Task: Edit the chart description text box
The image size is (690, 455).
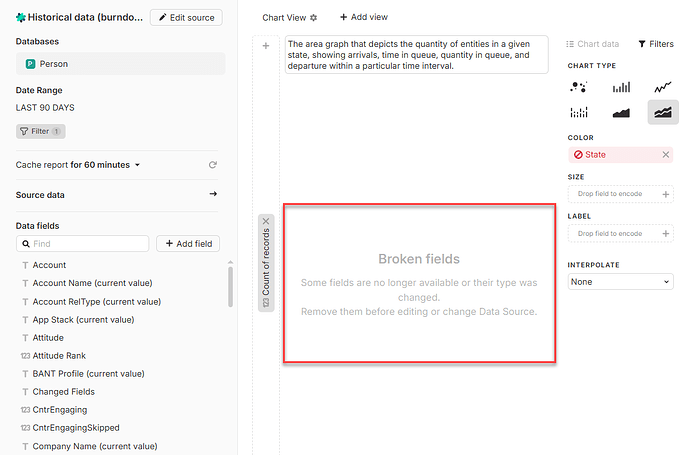Action: 417,55
